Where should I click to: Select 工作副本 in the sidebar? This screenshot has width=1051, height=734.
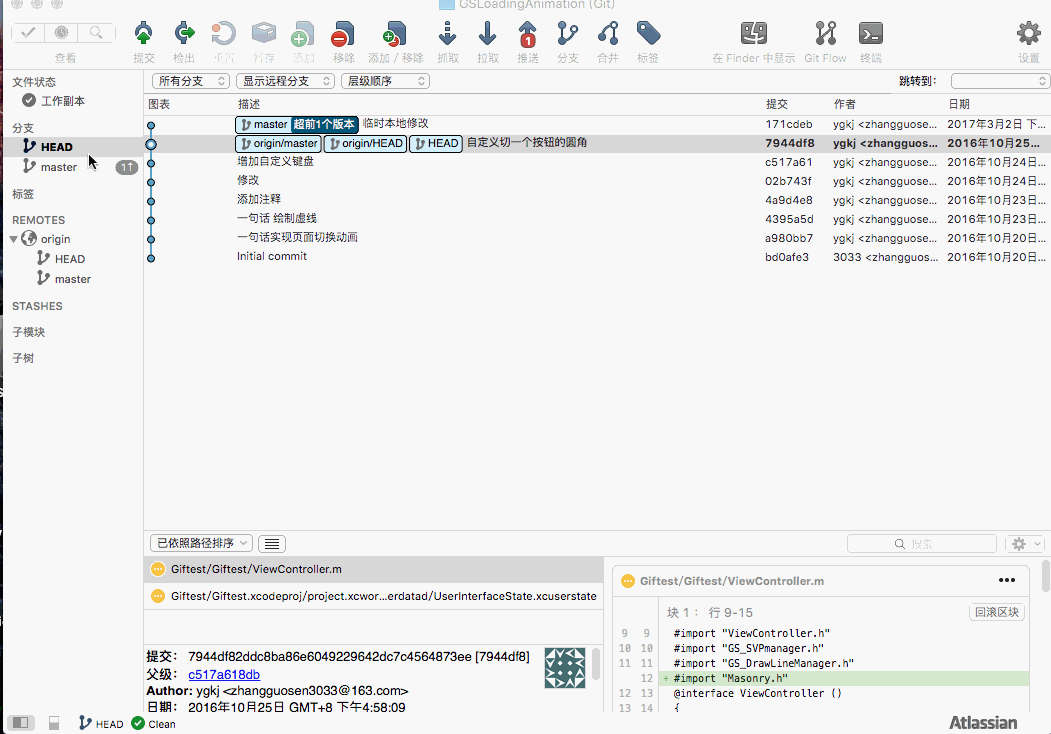click(62, 101)
